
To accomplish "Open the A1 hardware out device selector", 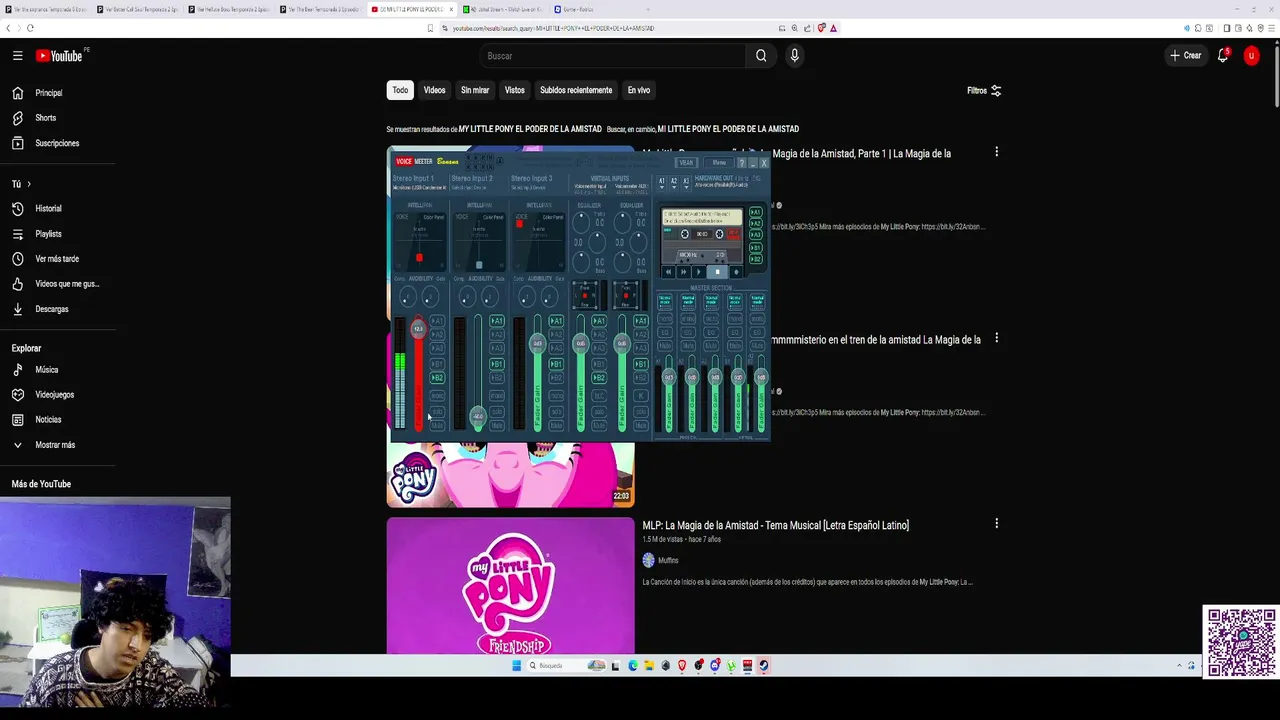I will point(662,183).
